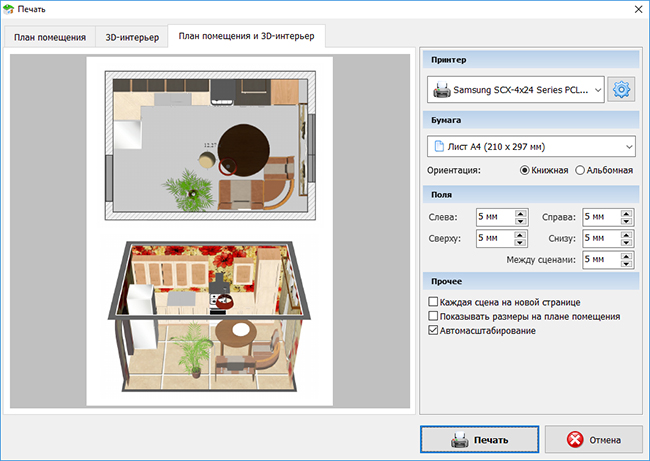Click the Печать button
This screenshot has height=461, width=650.
click(x=480, y=439)
